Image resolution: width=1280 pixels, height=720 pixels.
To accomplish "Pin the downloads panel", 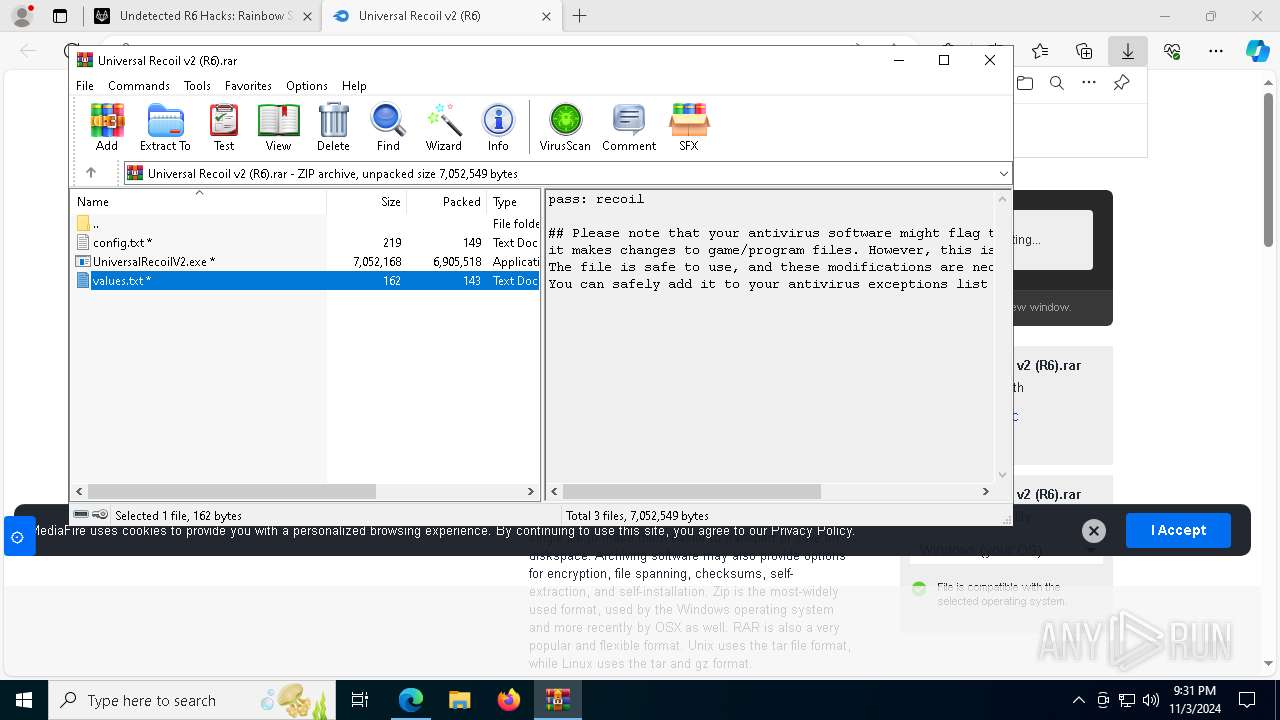I will [x=1121, y=83].
